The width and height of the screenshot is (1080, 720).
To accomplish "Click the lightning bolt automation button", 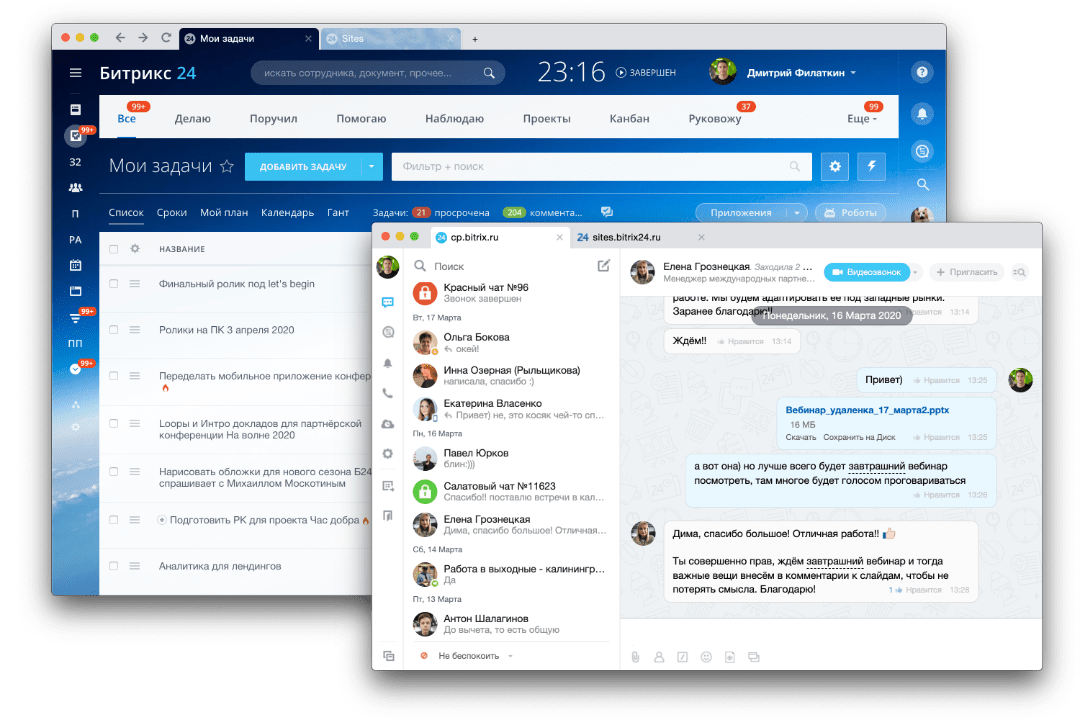I will 871,166.
